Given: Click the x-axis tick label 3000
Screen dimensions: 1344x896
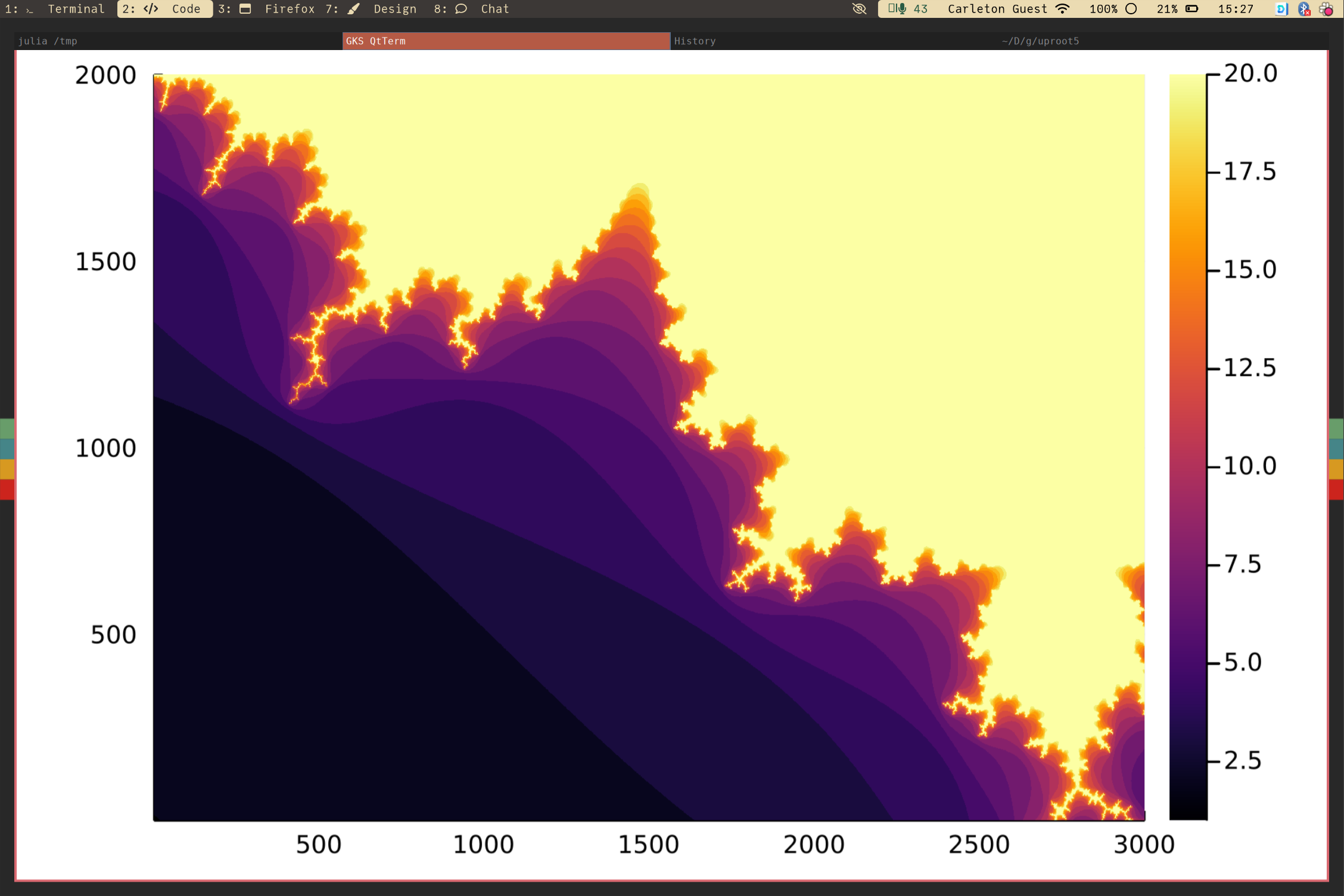Looking at the screenshot, I should click(x=1144, y=845).
